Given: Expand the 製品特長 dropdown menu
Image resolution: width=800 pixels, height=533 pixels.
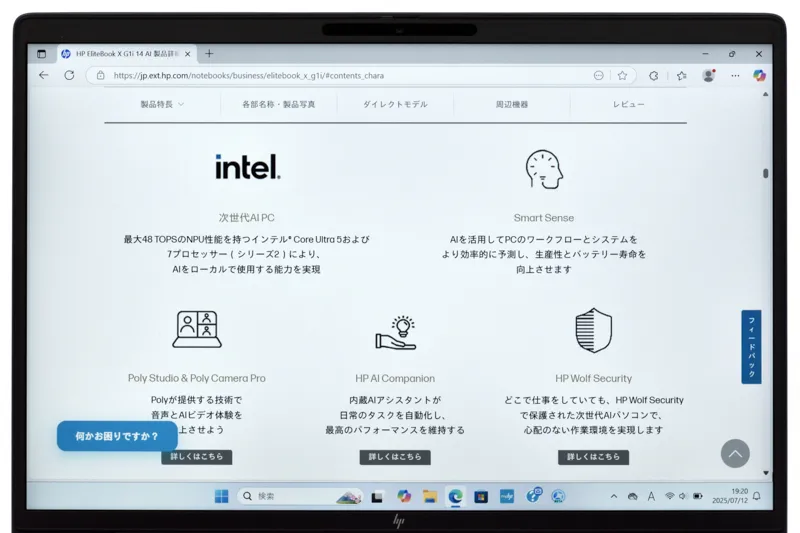Looking at the screenshot, I should click(x=162, y=104).
